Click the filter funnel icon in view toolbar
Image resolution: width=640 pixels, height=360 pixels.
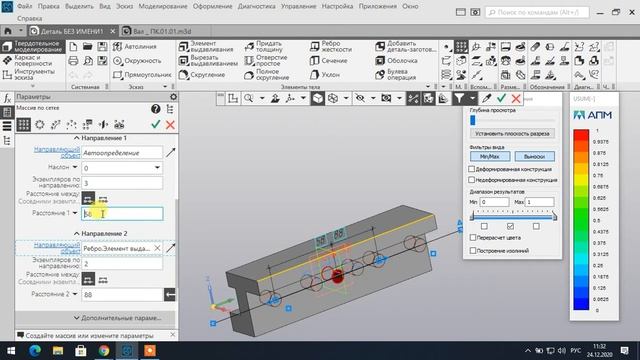(459, 98)
